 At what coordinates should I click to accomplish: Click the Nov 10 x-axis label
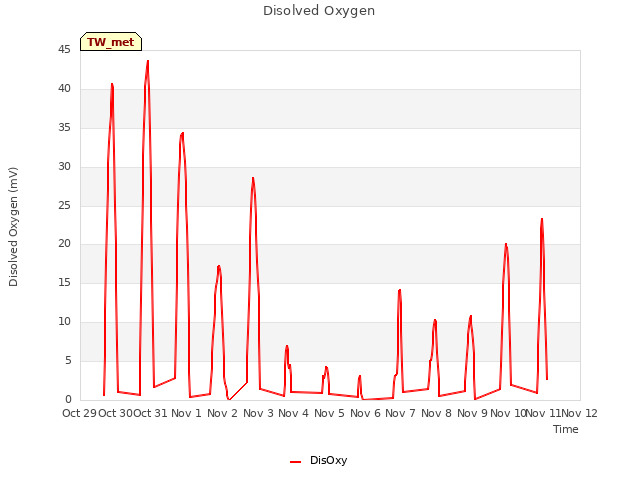click(x=507, y=413)
